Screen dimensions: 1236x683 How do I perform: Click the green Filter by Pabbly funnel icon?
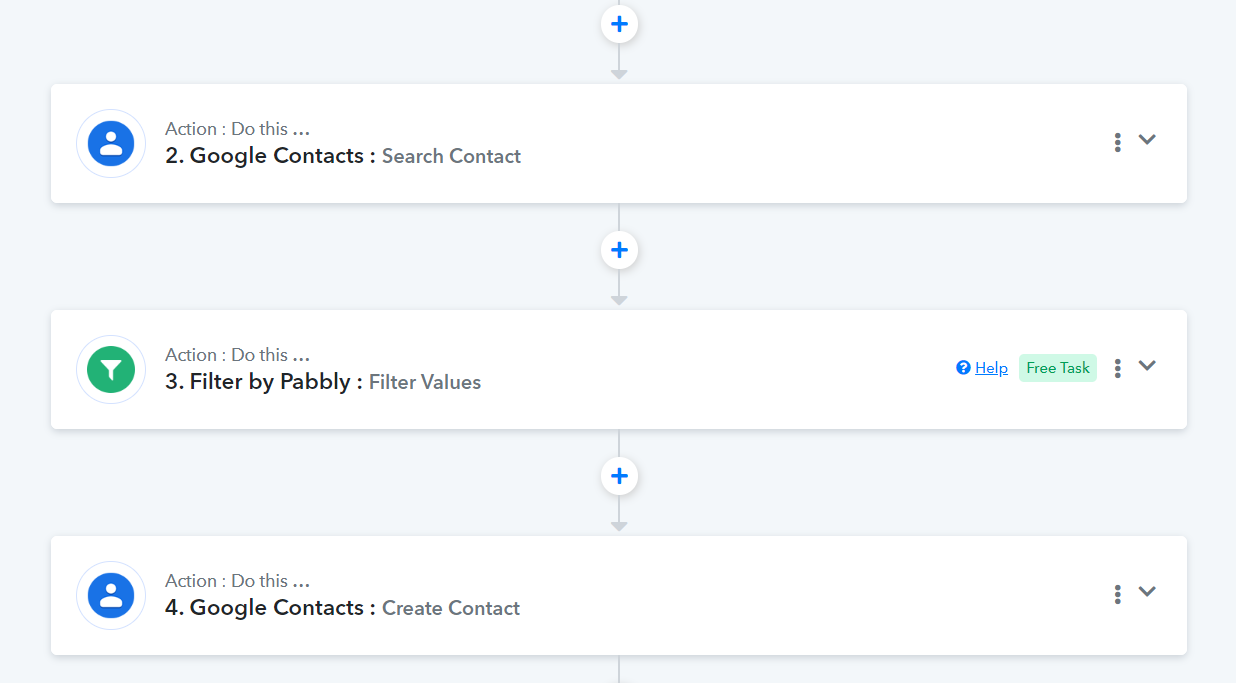(111, 369)
